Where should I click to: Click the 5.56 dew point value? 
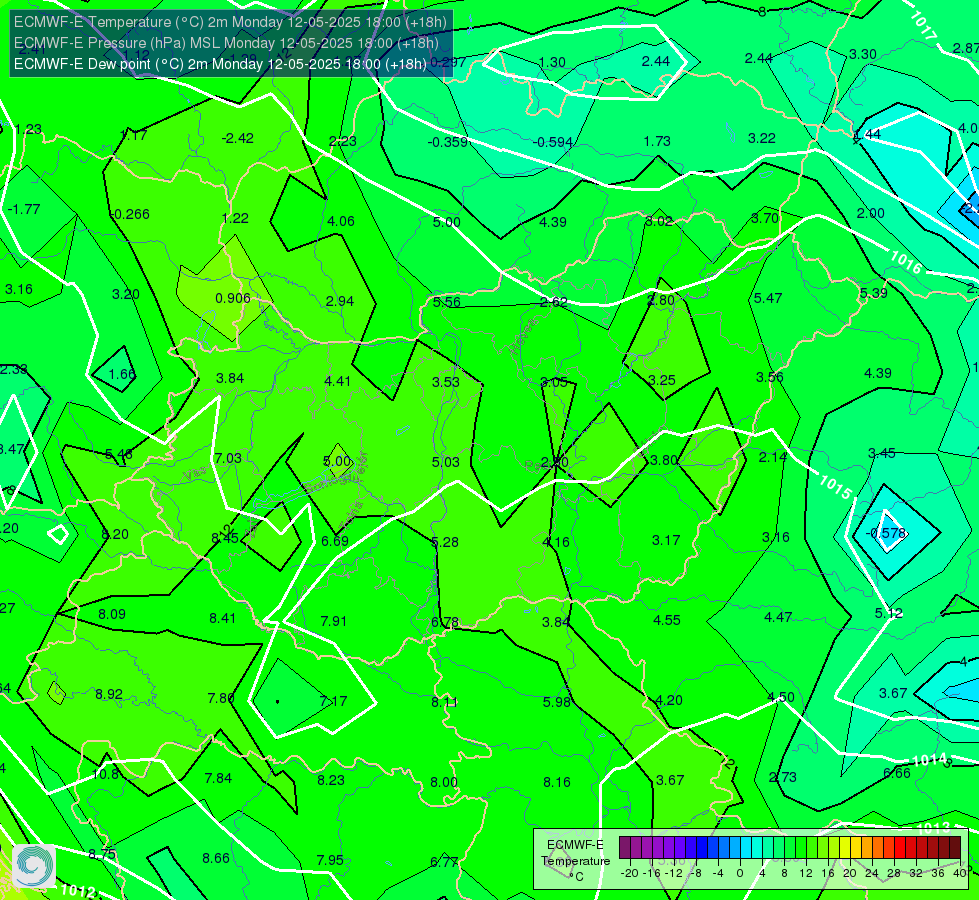446,302
